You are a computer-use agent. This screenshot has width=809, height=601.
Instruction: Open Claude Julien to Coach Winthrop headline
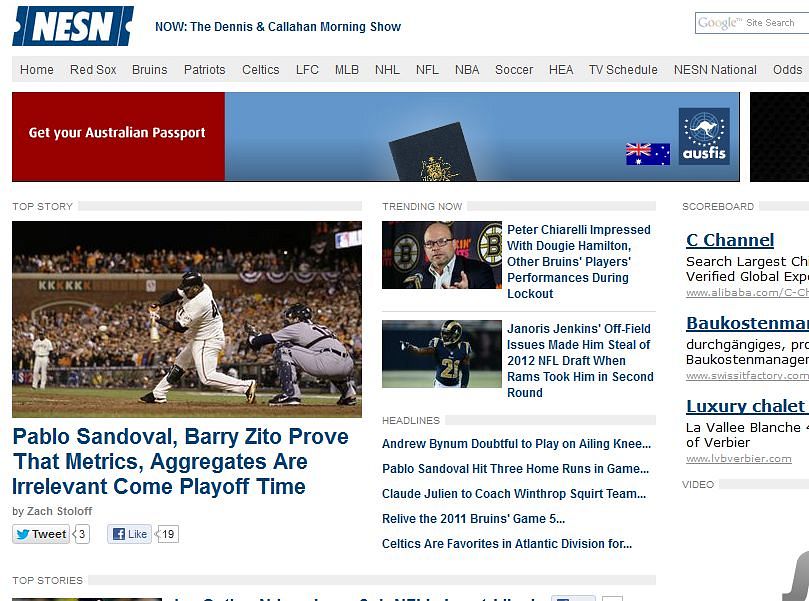[514, 494]
